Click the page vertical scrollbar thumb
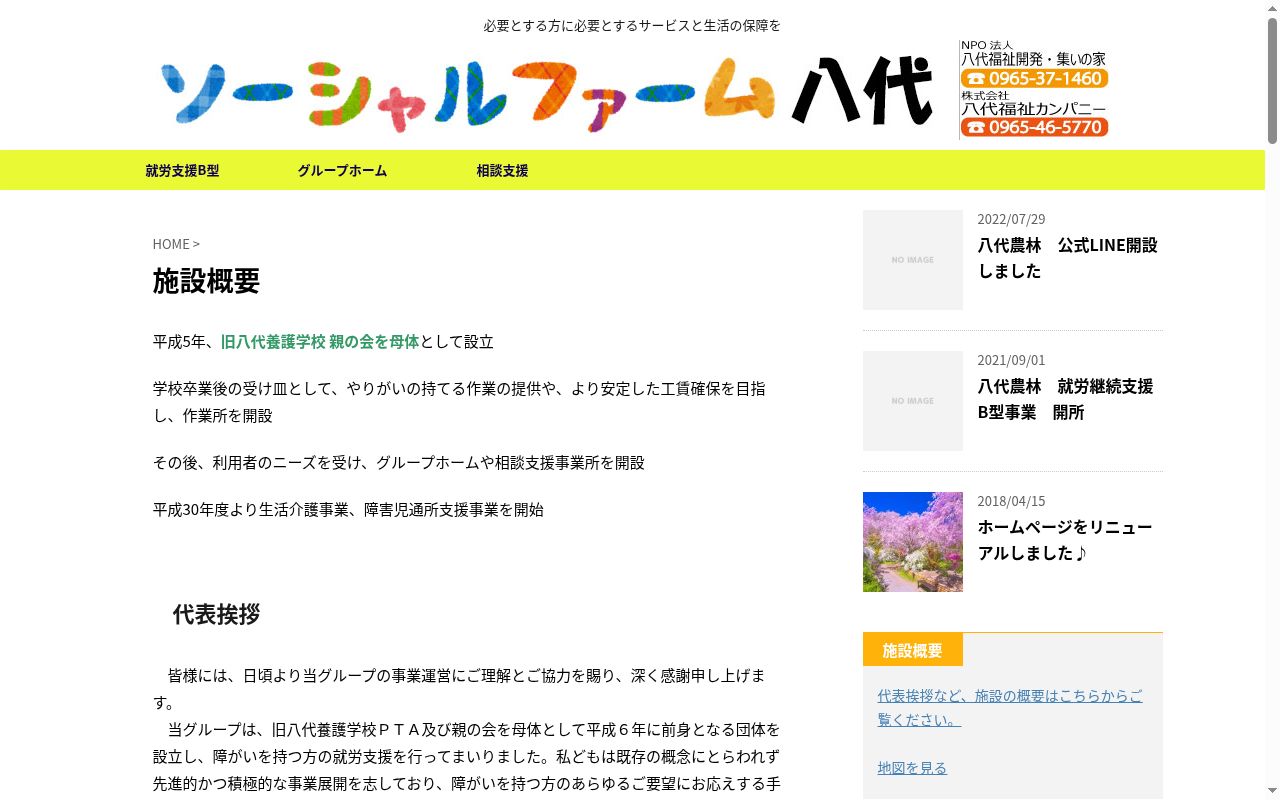The image size is (1280, 800). 1272,80
